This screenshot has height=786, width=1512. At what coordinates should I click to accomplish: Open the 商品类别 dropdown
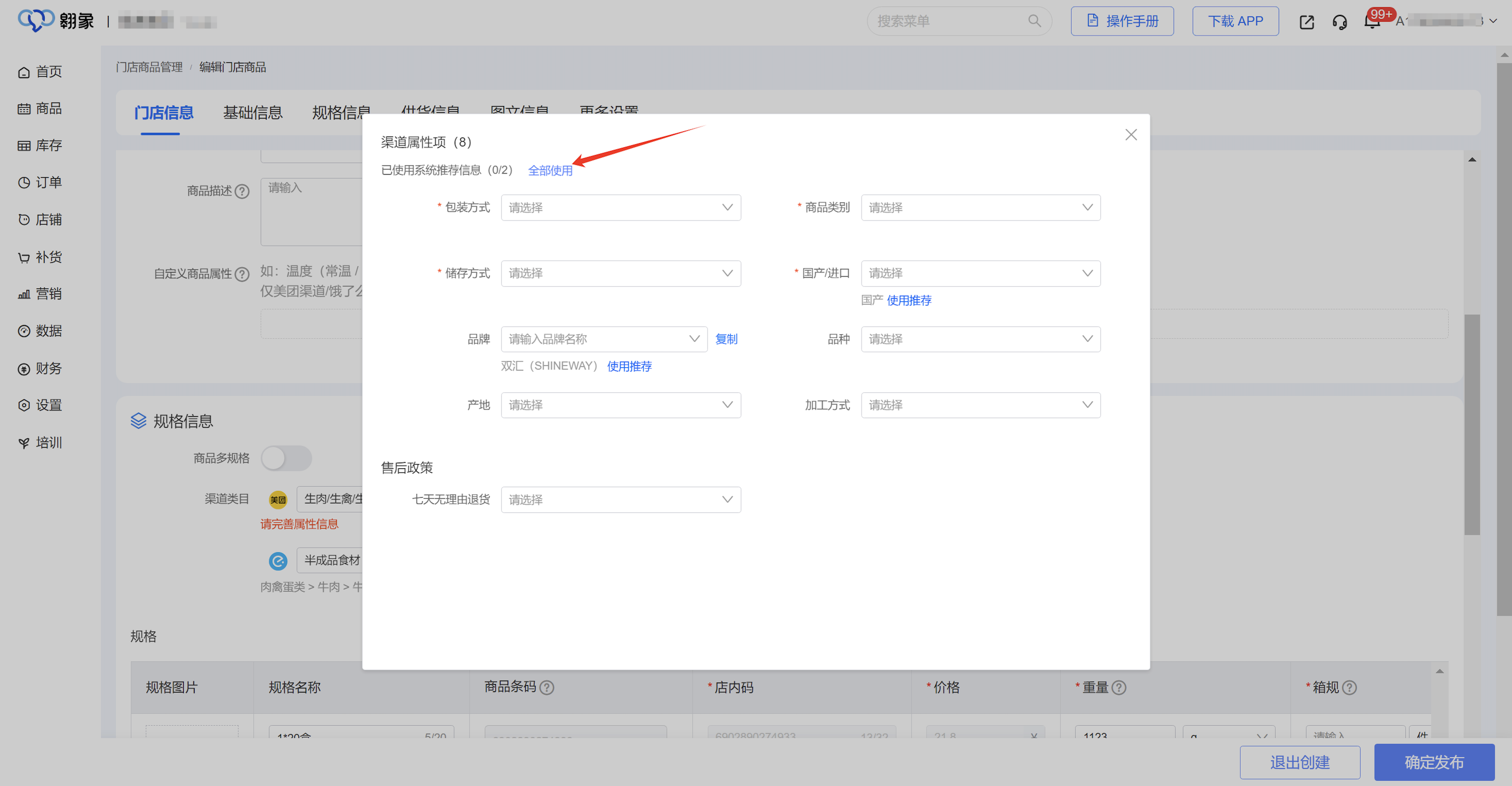tap(980, 208)
